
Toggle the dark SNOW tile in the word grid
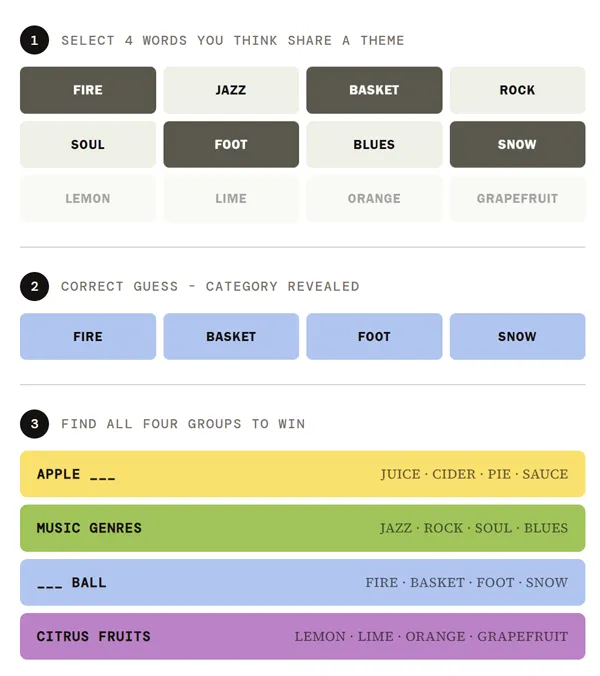(x=517, y=144)
